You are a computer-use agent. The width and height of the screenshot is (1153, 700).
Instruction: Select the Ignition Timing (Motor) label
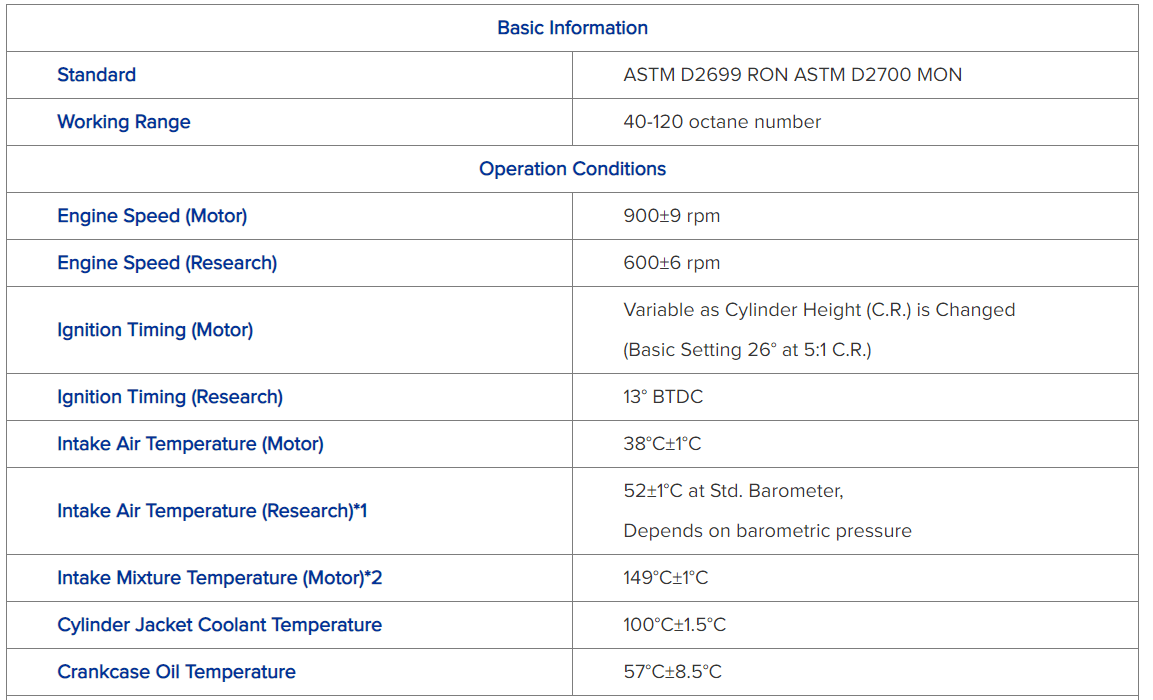(x=155, y=330)
